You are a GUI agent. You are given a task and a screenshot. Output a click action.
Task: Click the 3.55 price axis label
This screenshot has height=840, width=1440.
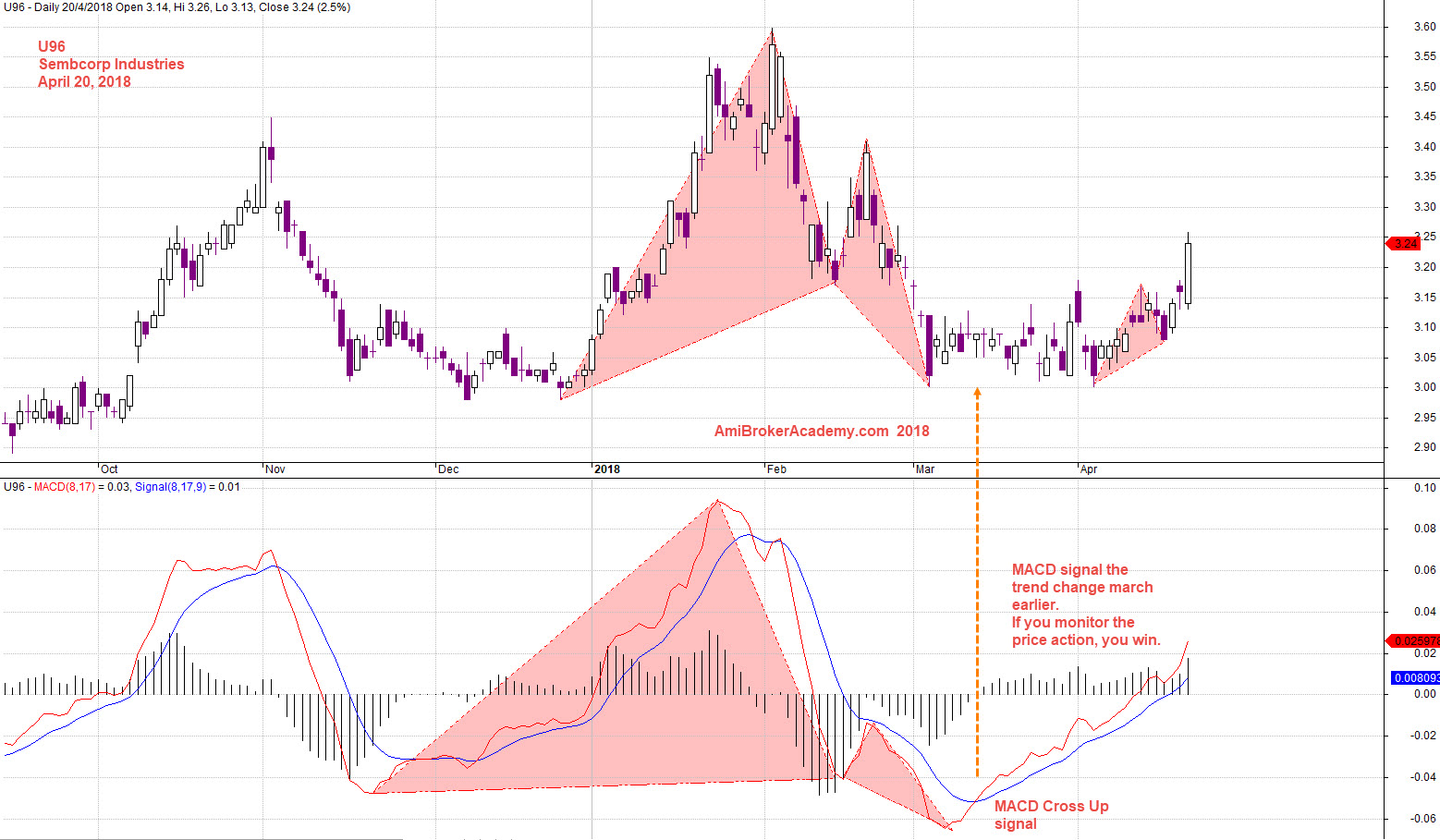1424,56
